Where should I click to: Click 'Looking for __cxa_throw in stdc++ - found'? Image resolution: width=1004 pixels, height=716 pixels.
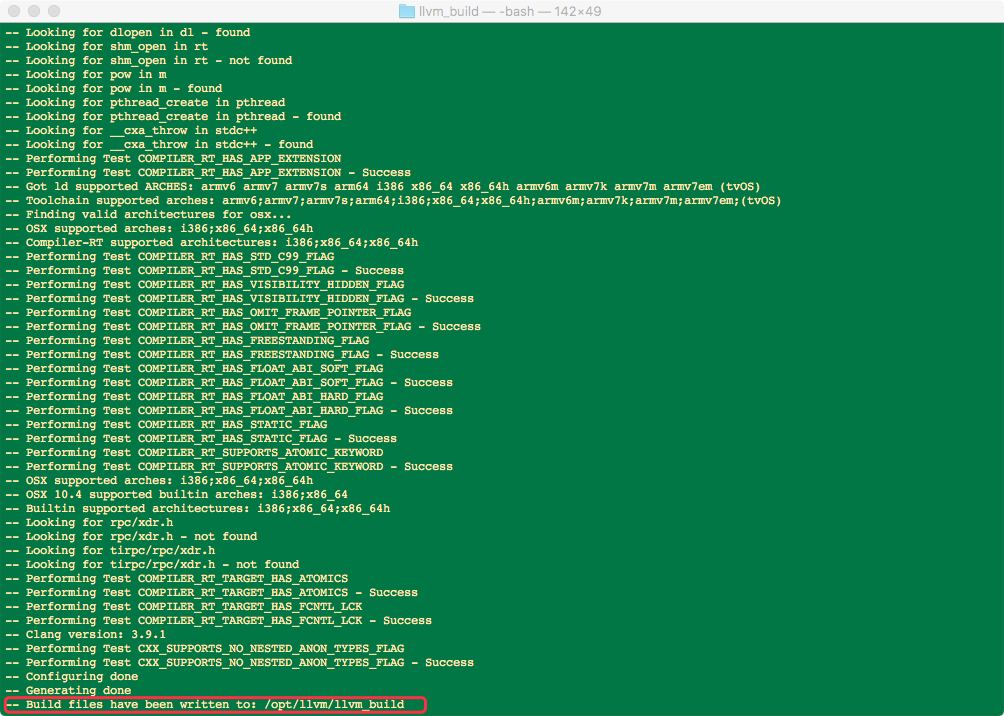click(x=159, y=145)
